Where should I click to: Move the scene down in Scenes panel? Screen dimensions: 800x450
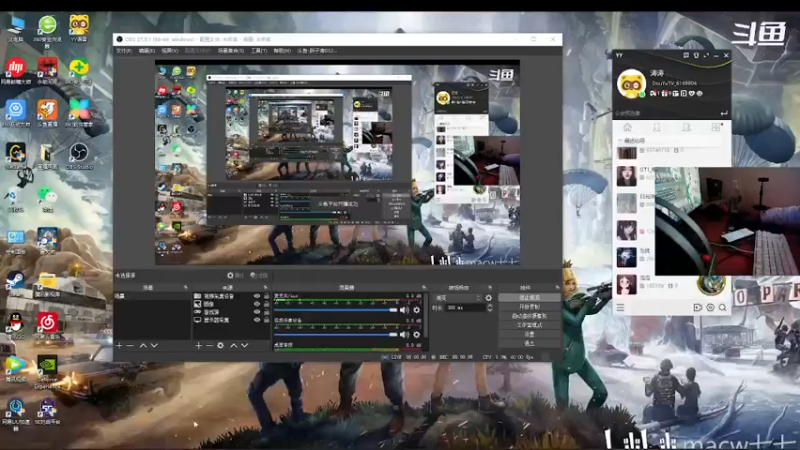(x=154, y=345)
